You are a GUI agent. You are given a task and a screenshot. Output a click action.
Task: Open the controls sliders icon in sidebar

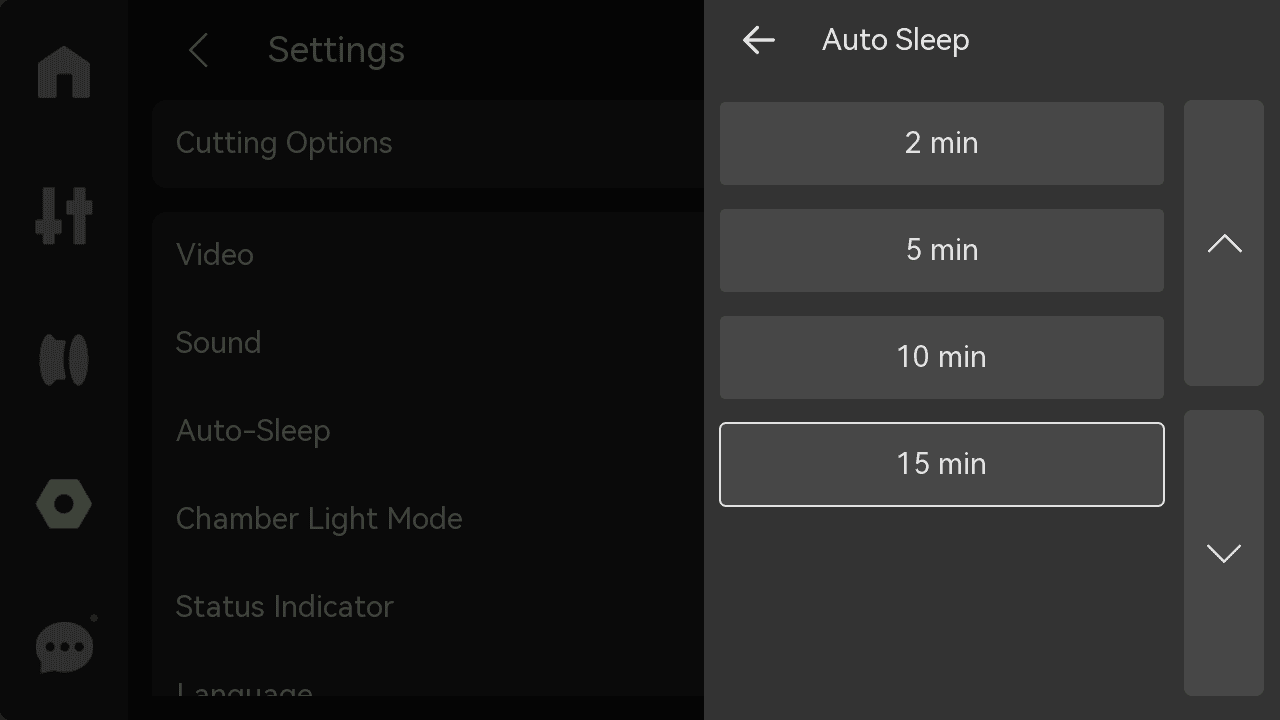(64, 215)
